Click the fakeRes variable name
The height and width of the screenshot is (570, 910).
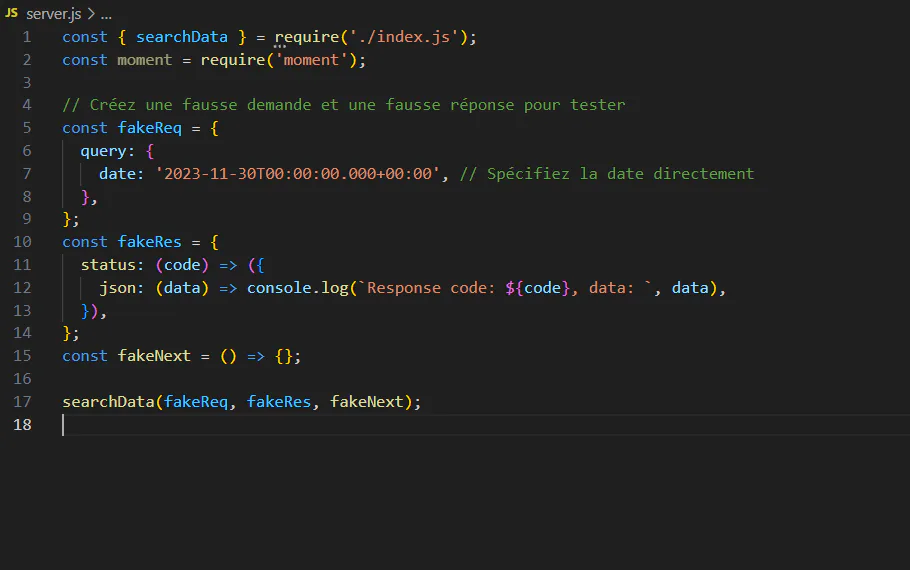[150, 241]
